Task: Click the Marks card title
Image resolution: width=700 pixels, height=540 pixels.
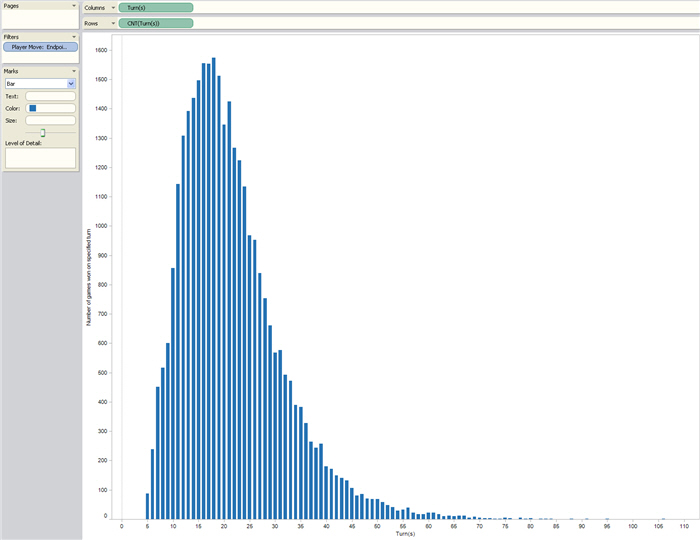Action: pyautogui.click(x=11, y=71)
